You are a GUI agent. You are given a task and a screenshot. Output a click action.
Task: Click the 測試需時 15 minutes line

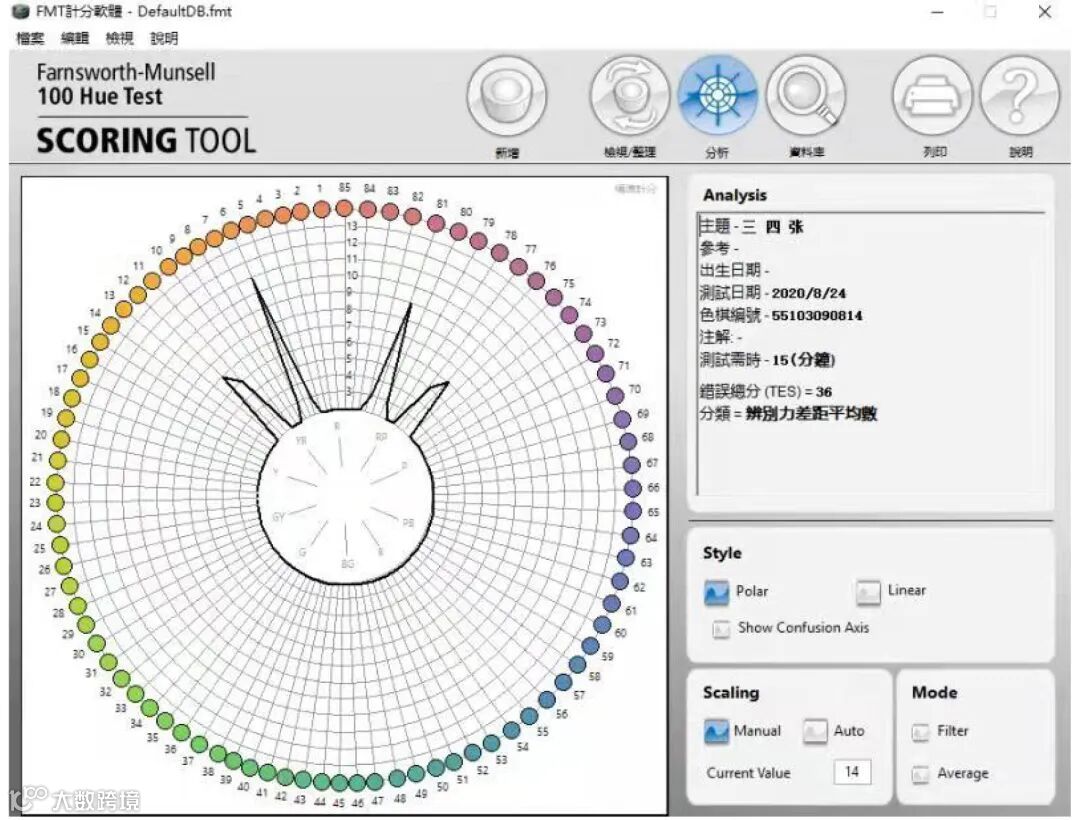click(767, 359)
